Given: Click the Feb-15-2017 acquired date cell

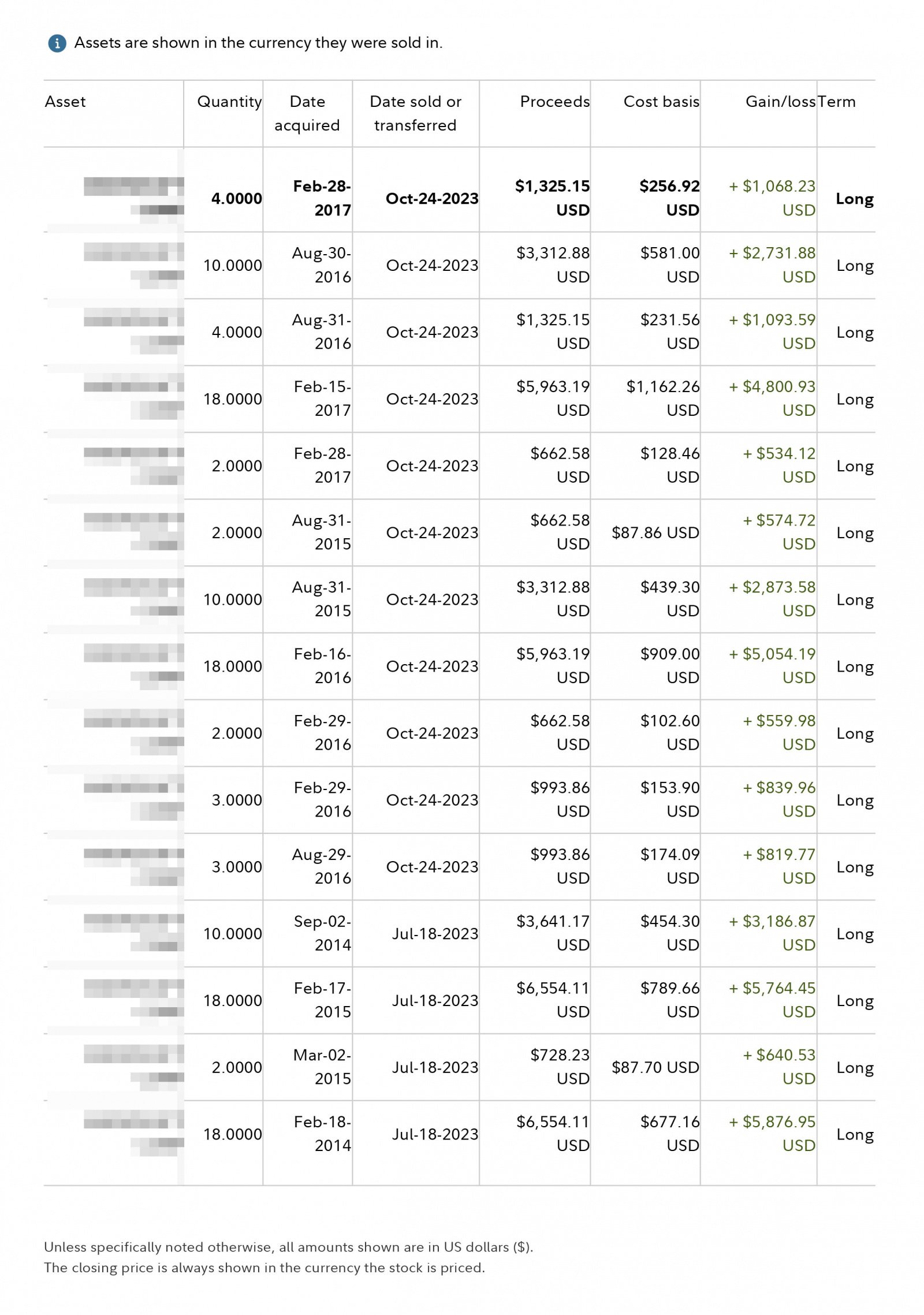Looking at the screenshot, I should tap(322, 398).
